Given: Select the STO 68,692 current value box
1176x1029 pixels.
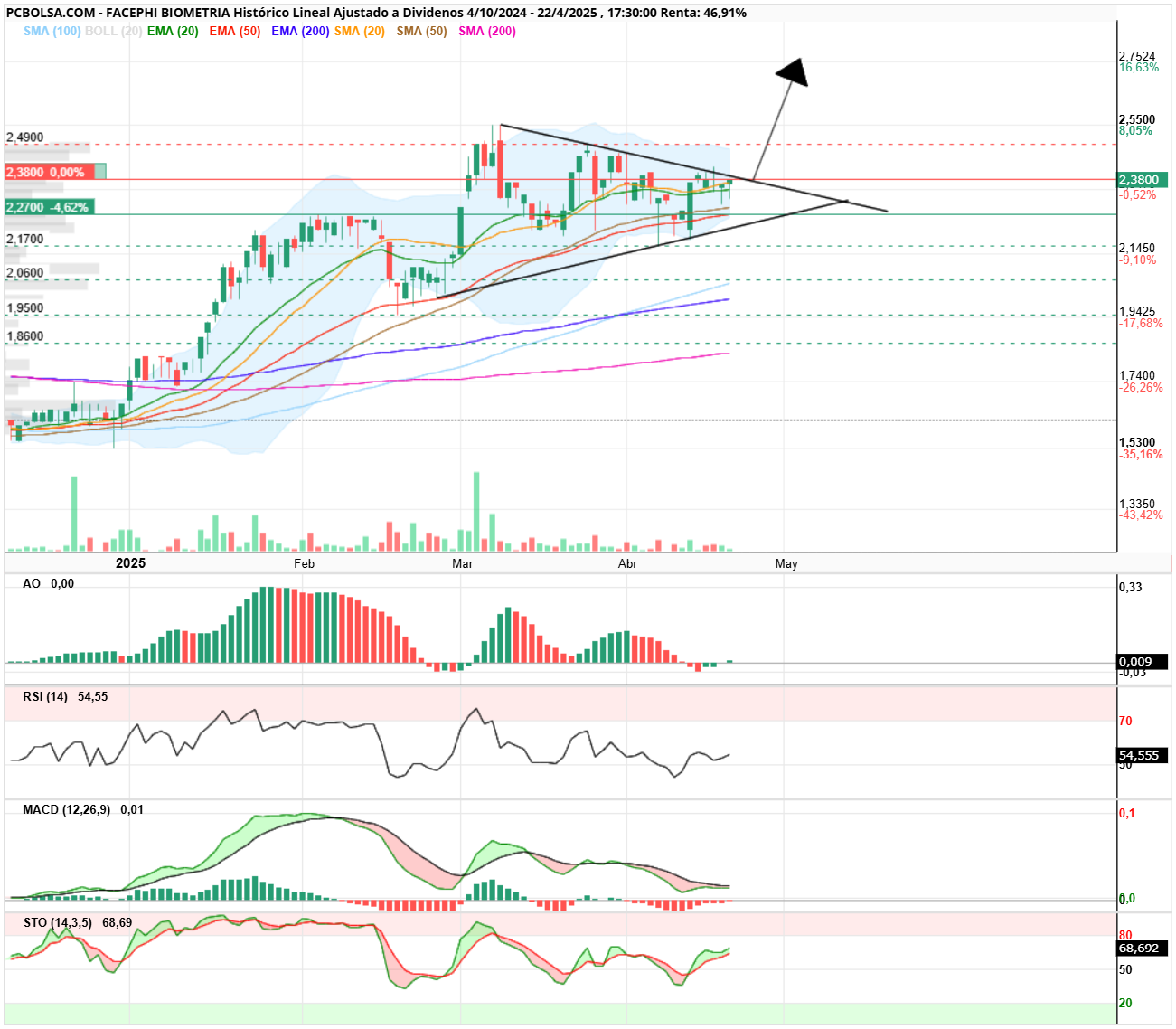Looking at the screenshot, I should (x=1143, y=949).
